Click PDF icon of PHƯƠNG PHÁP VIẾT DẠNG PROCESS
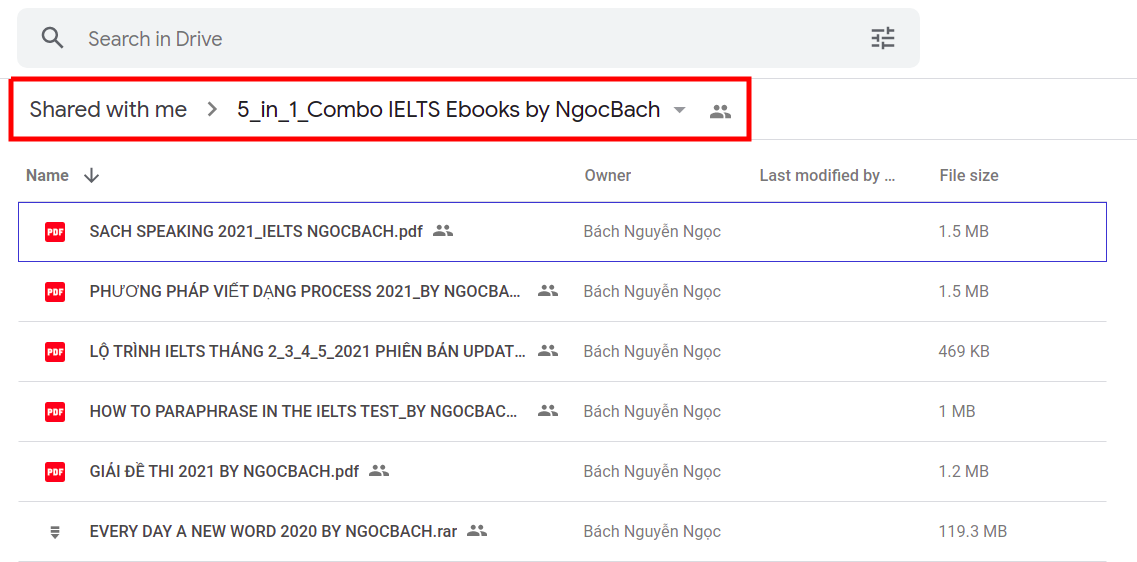The height and width of the screenshot is (562, 1137). click(x=54, y=292)
